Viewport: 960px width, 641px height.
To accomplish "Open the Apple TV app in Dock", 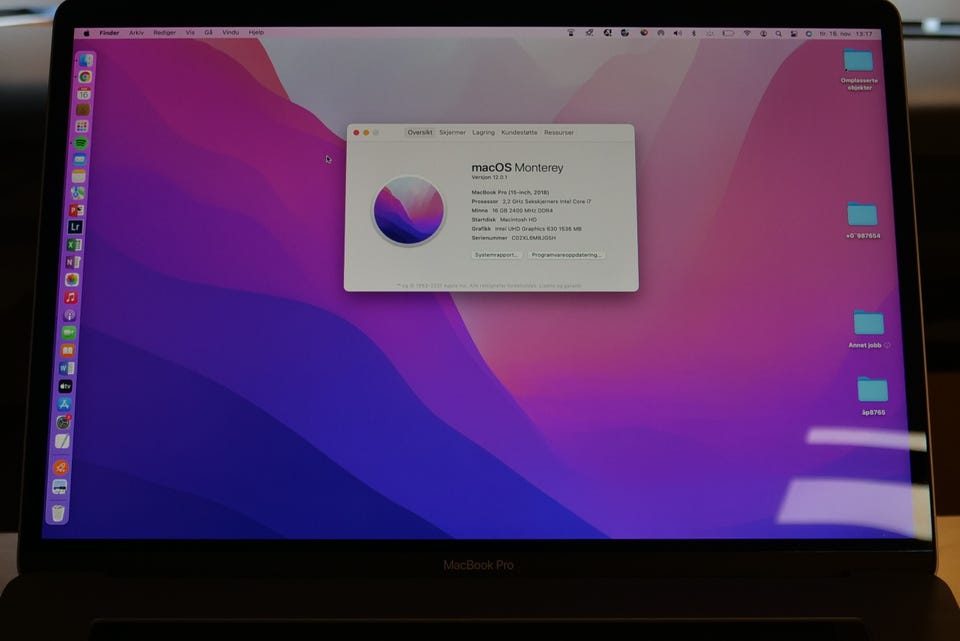I will (x=65, y=386).
